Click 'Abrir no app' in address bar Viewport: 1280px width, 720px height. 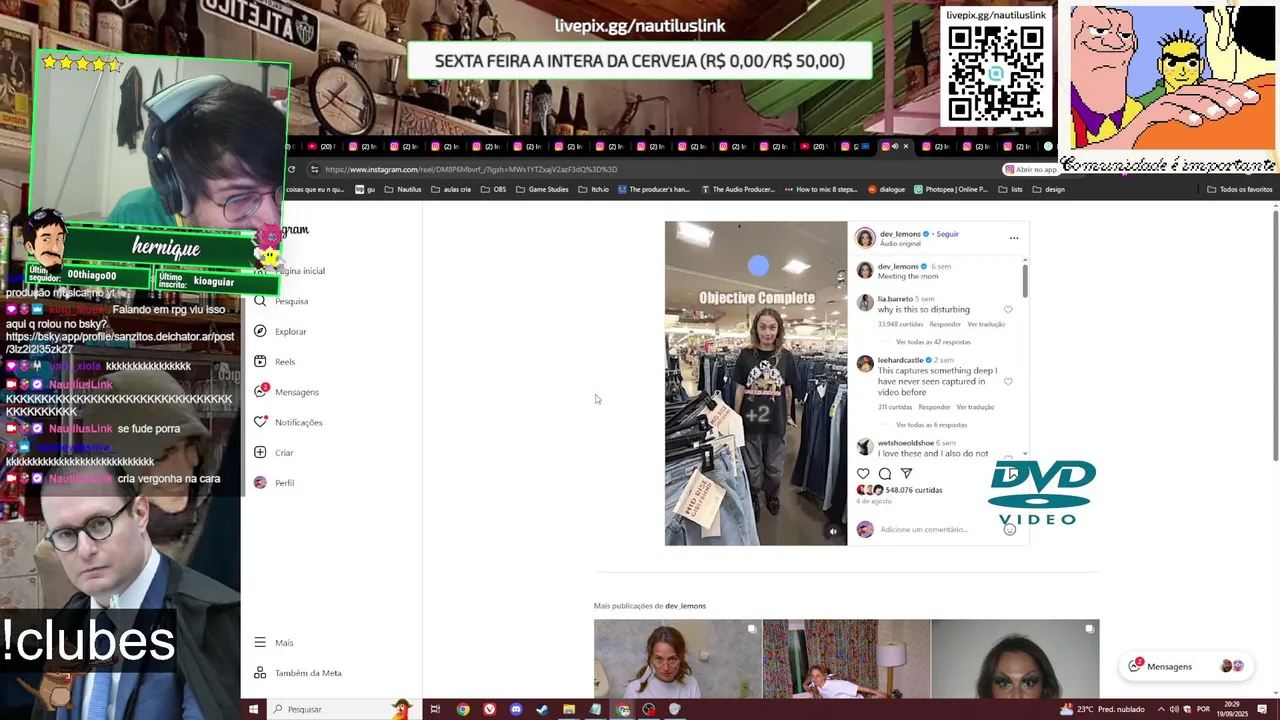(1031, 169)
